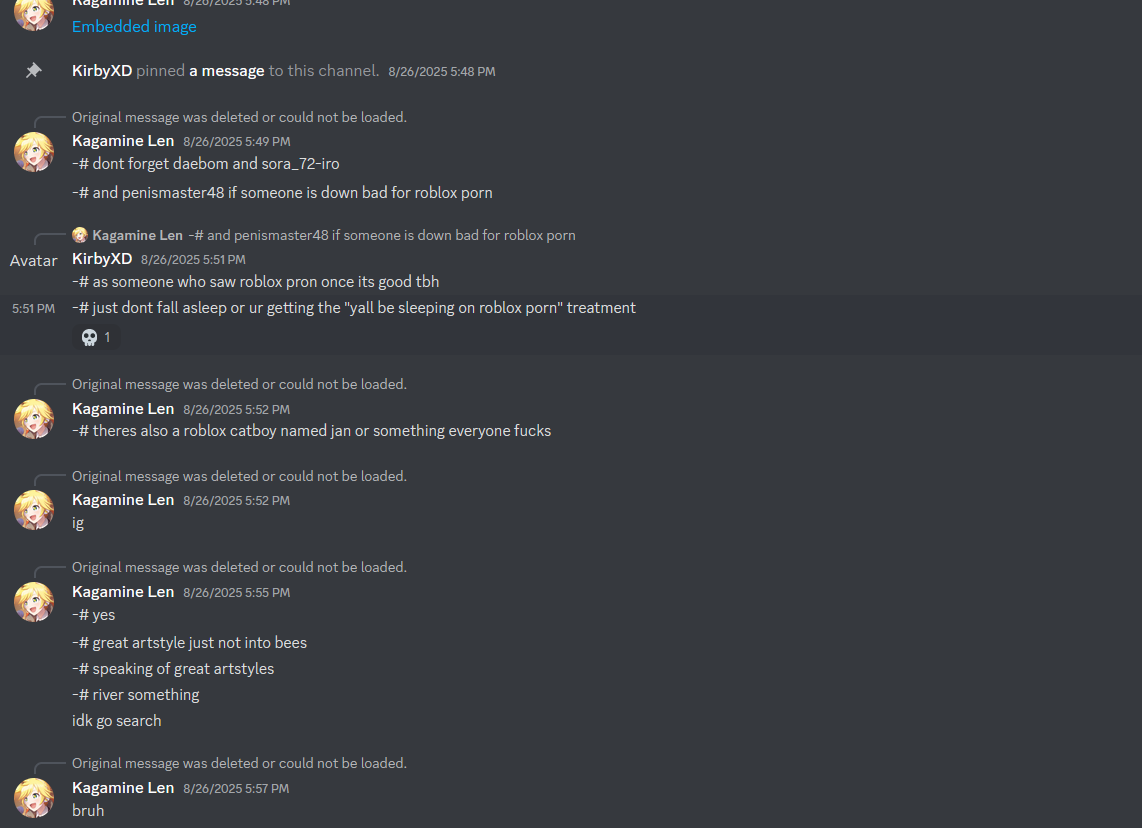The image size is (1142, 828).
Task: Open Kagamine Len username at 5:55 PM
Action: [x=123, y=591]
